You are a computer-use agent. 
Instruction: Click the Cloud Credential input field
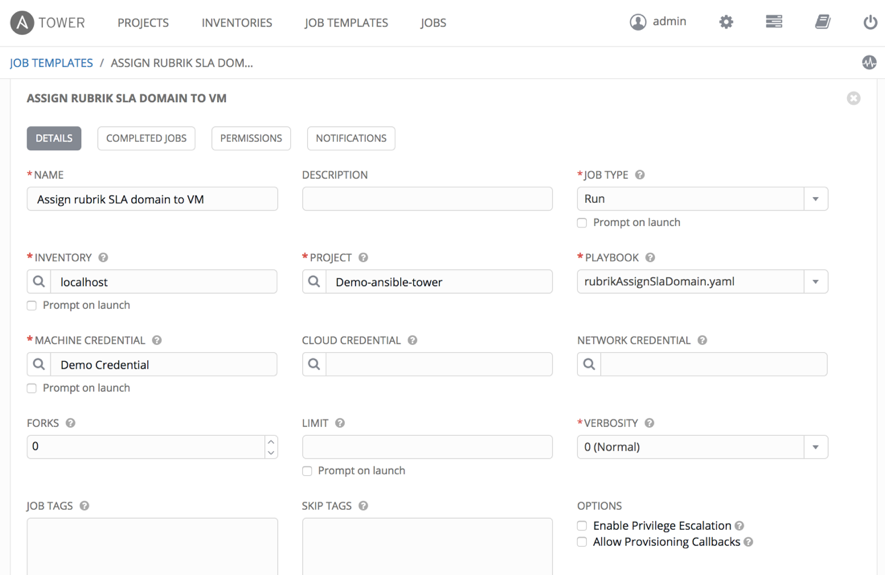[x=439, y=365]
